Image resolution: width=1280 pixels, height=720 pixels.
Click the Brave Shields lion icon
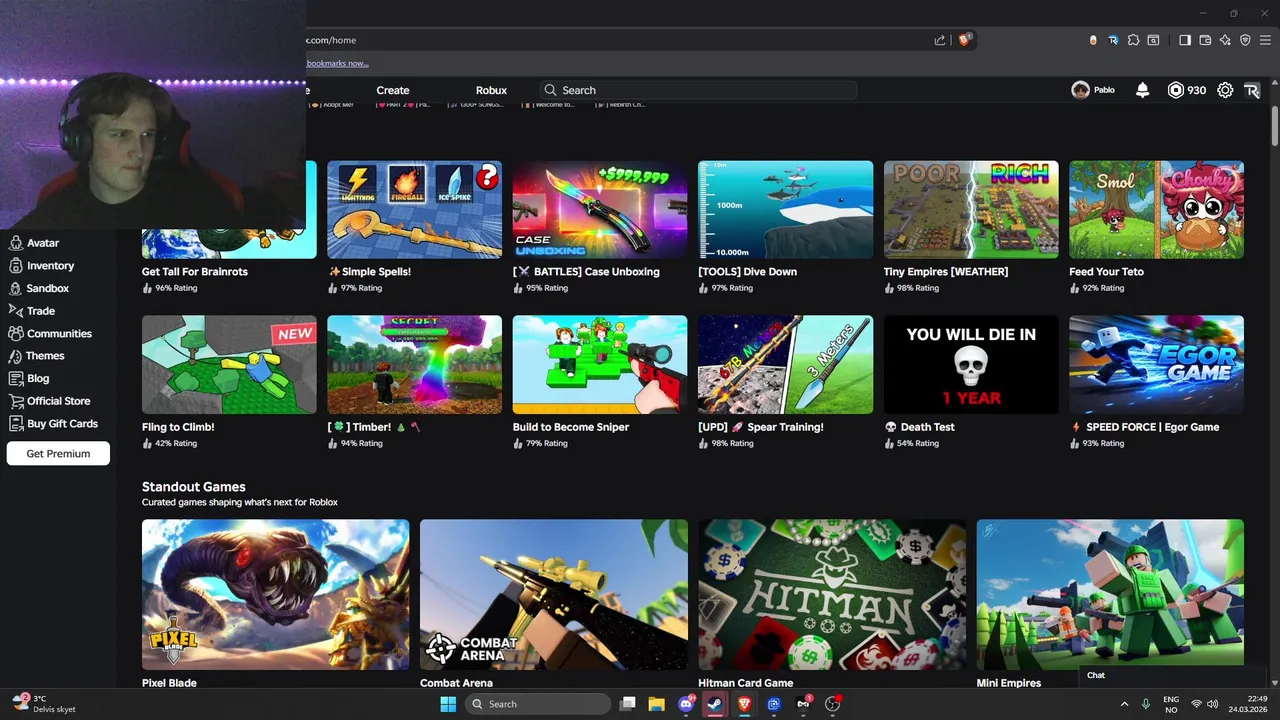964,40
